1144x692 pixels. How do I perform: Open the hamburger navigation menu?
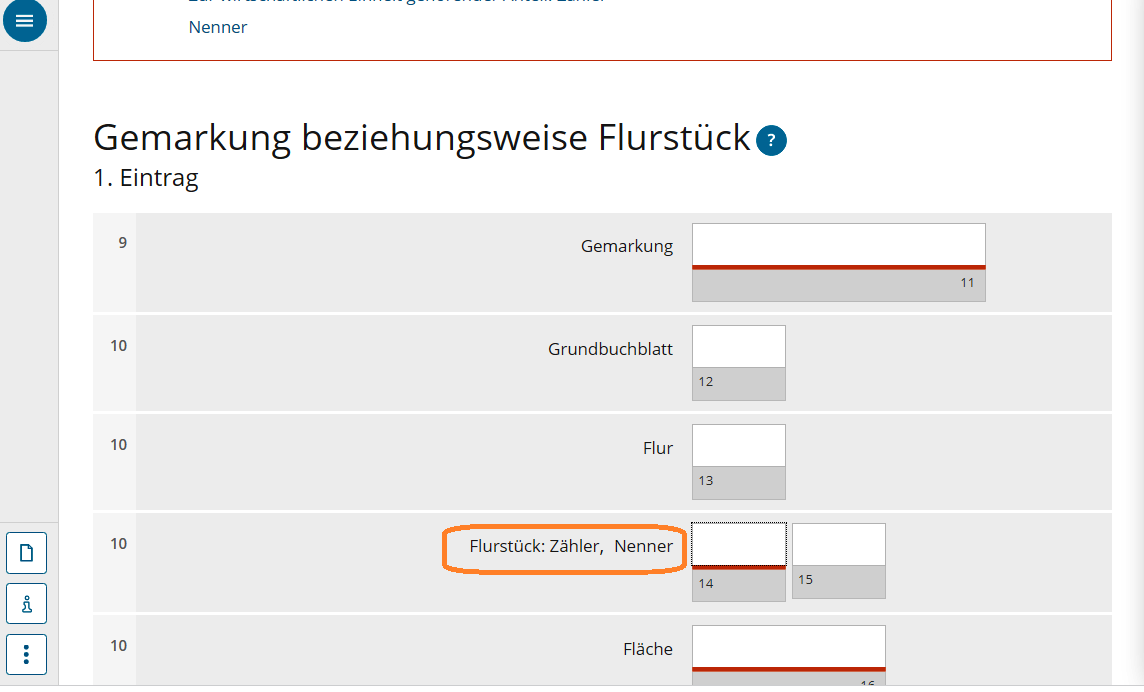(25, 20)
